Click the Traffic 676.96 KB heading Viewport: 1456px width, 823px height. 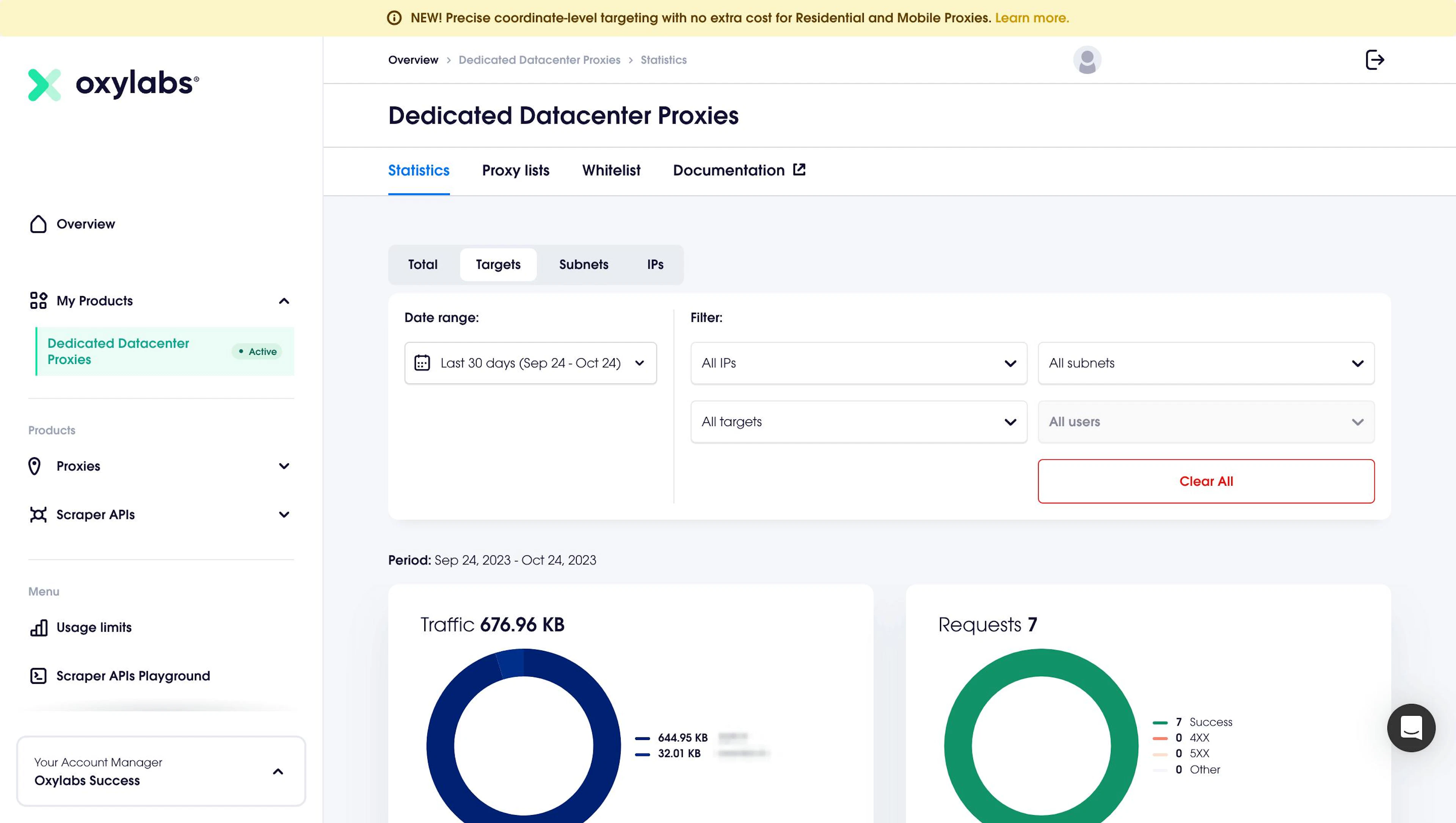click(492, 625)
